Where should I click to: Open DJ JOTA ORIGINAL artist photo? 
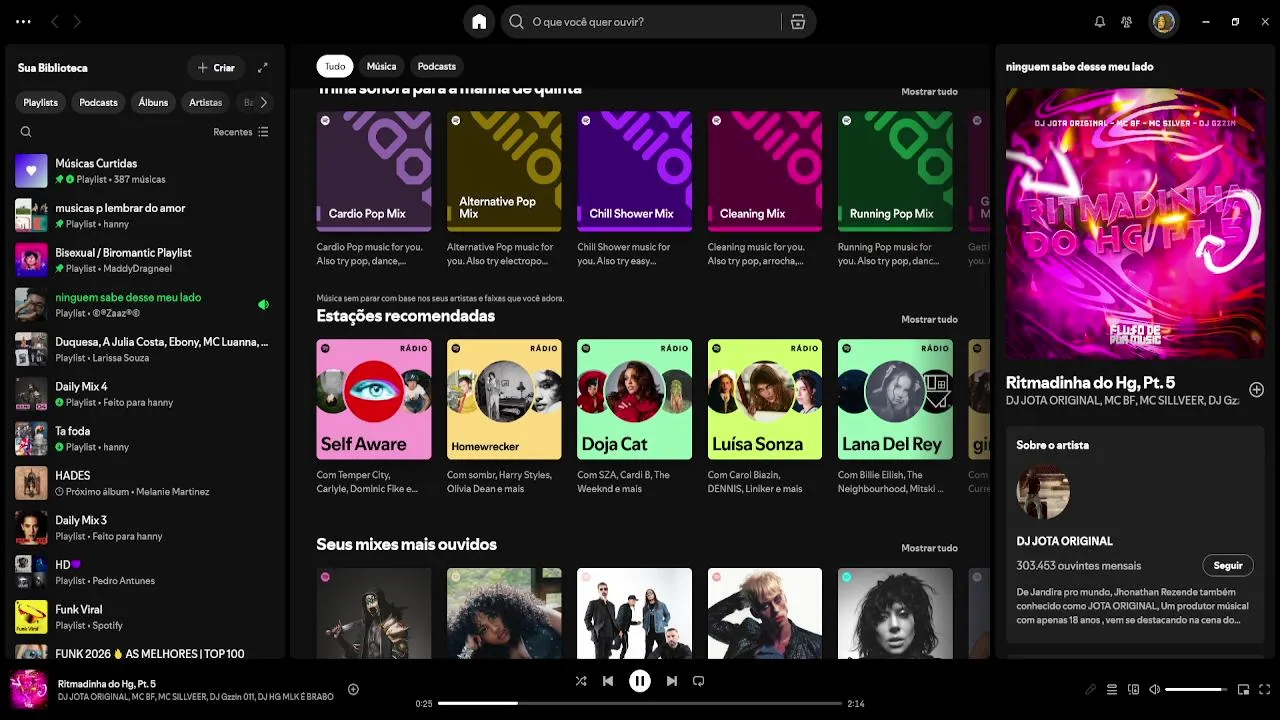pos(1043,492)
